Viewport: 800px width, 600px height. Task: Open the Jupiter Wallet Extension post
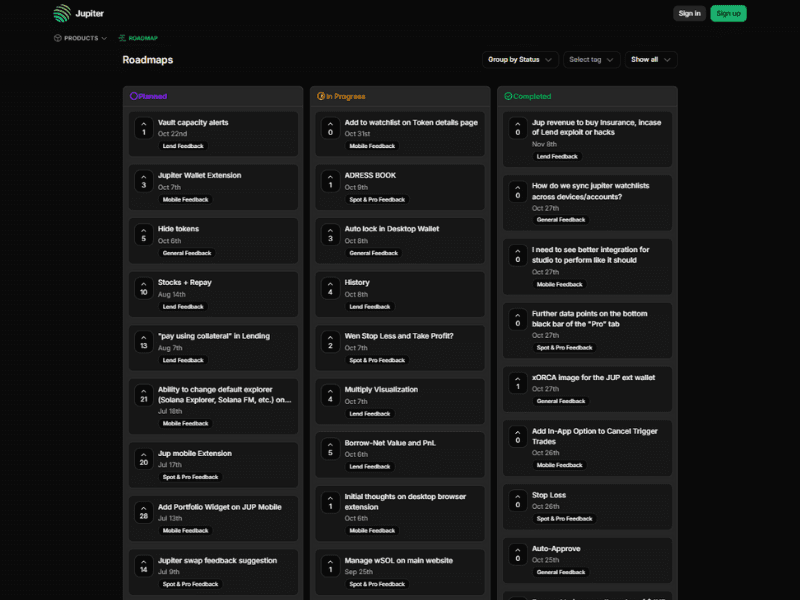[x=199, y=175]
